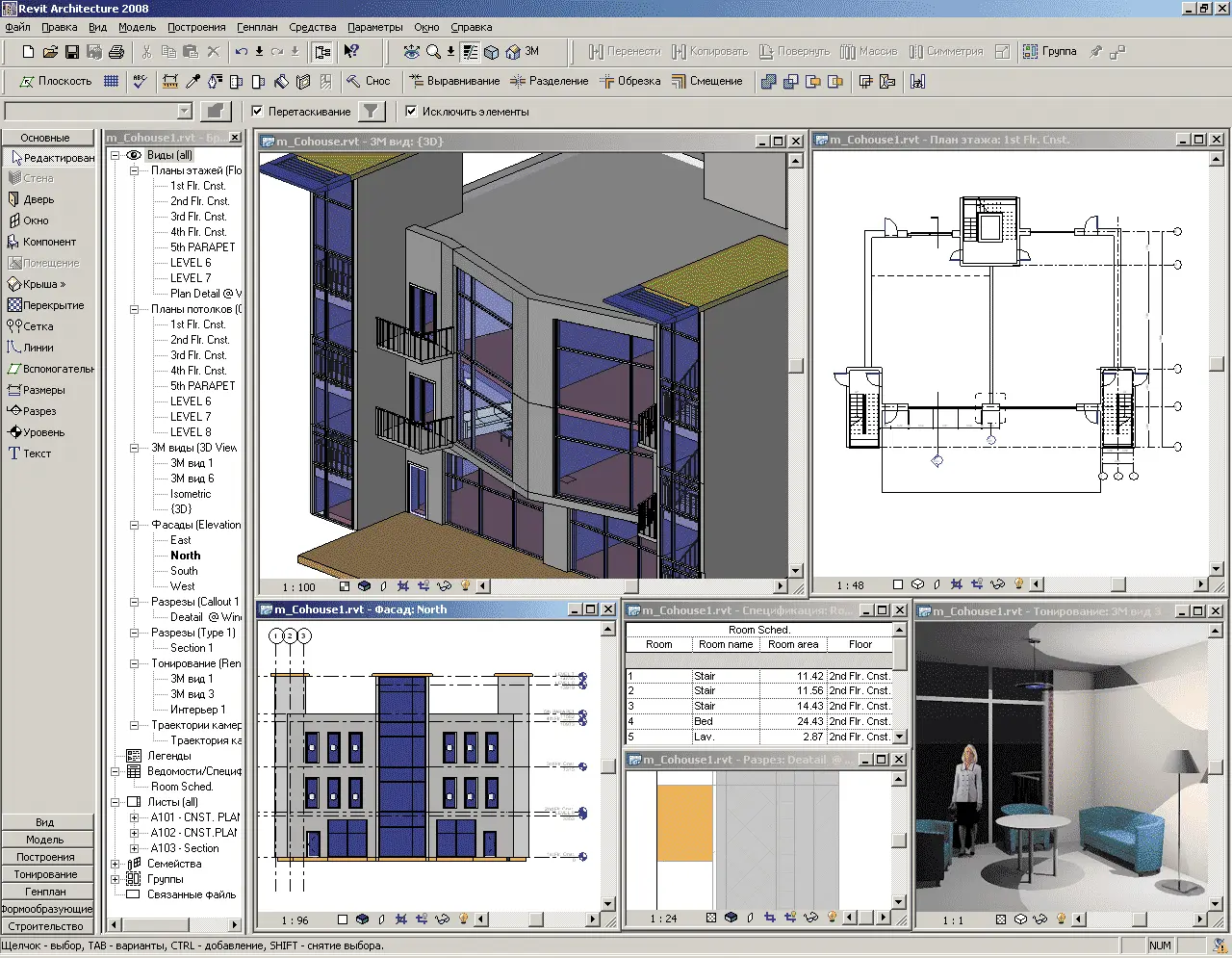1232x958 pixels.
Task: Collapse the Планы потолков tree node
Action: click(x=134, y=309)
